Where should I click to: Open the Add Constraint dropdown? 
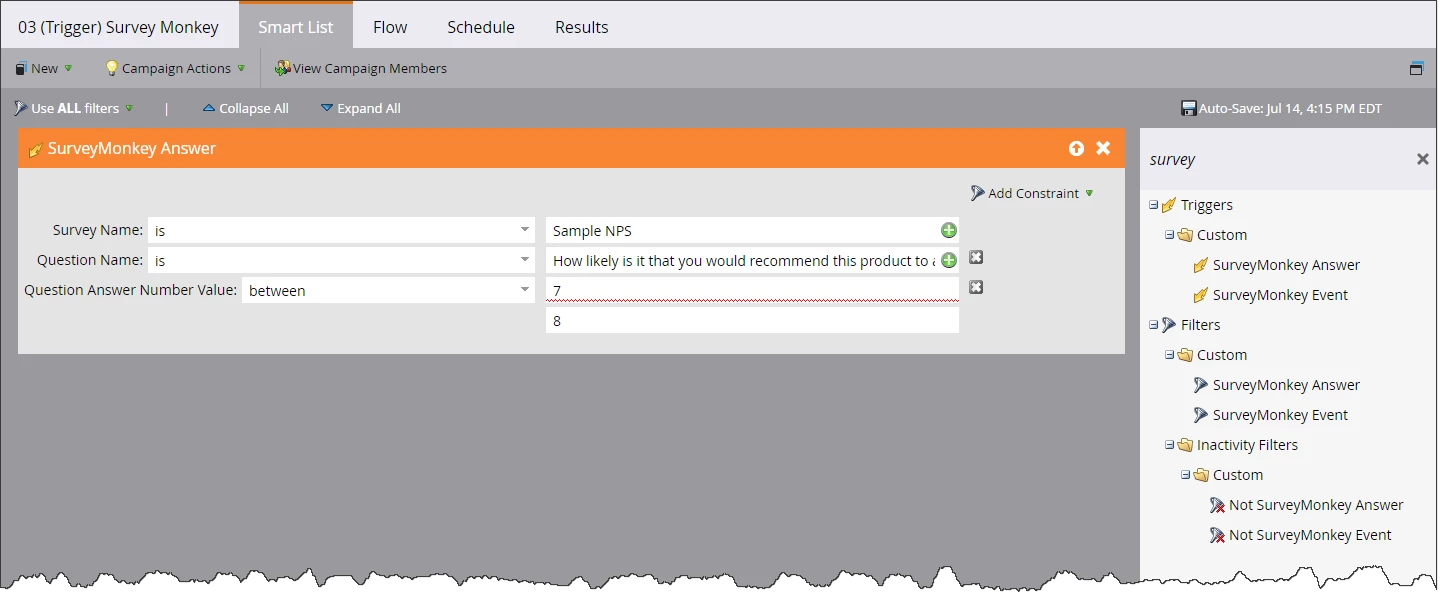click(1032, 193)
